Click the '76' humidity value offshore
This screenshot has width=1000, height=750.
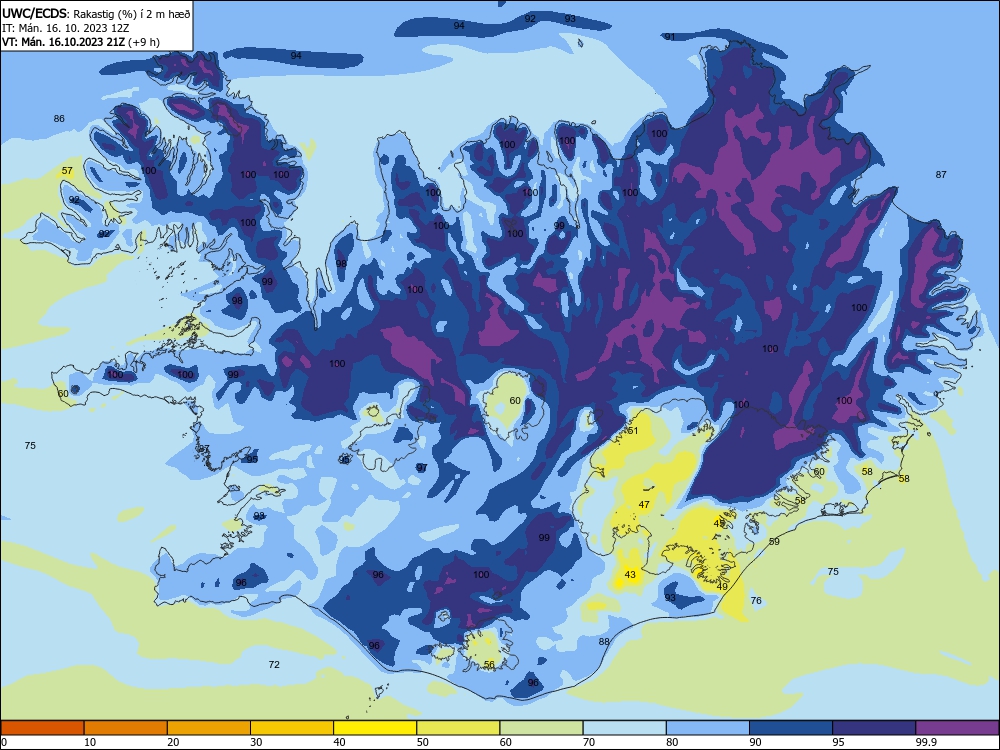(x=756, y=601)
